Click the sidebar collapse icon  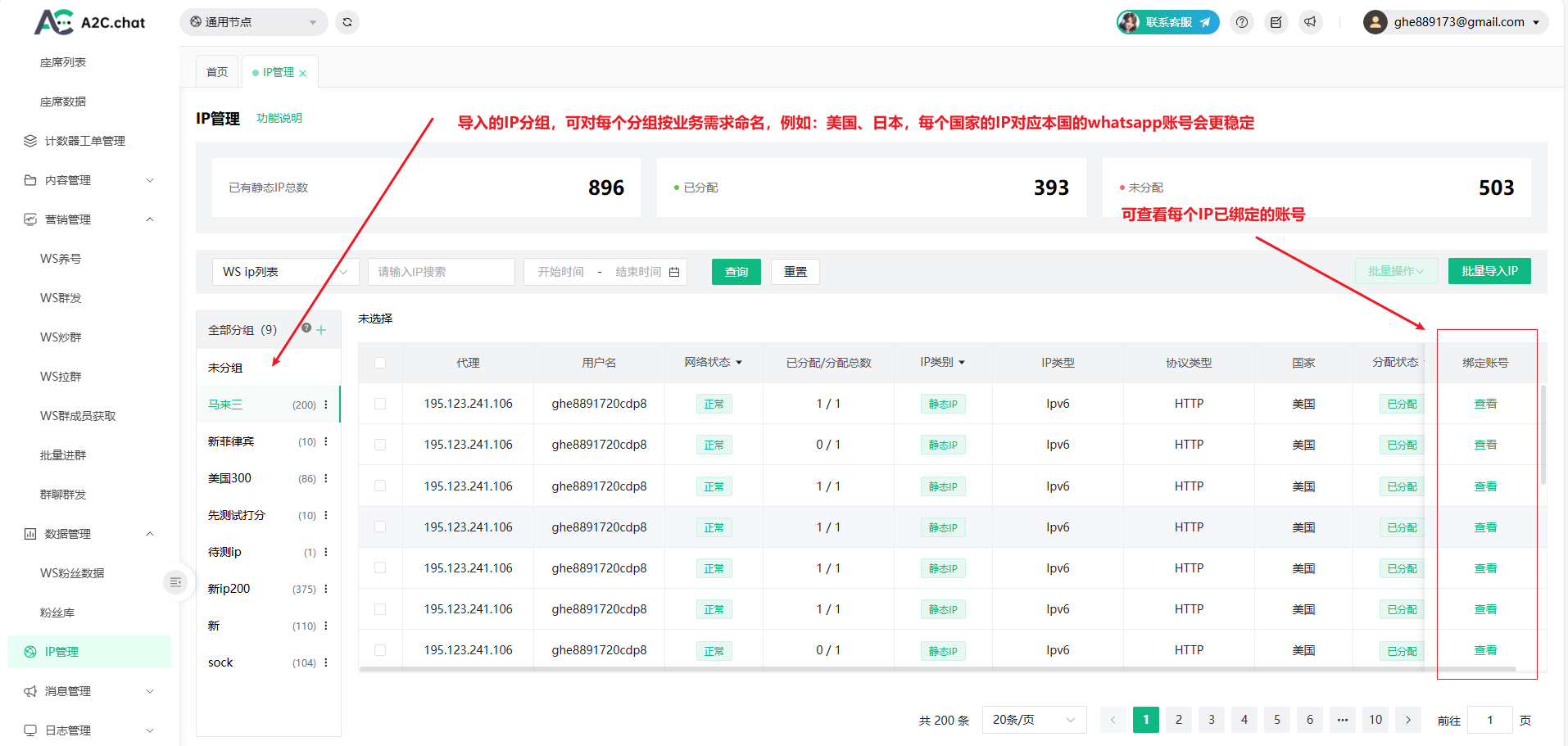(175, 582)
